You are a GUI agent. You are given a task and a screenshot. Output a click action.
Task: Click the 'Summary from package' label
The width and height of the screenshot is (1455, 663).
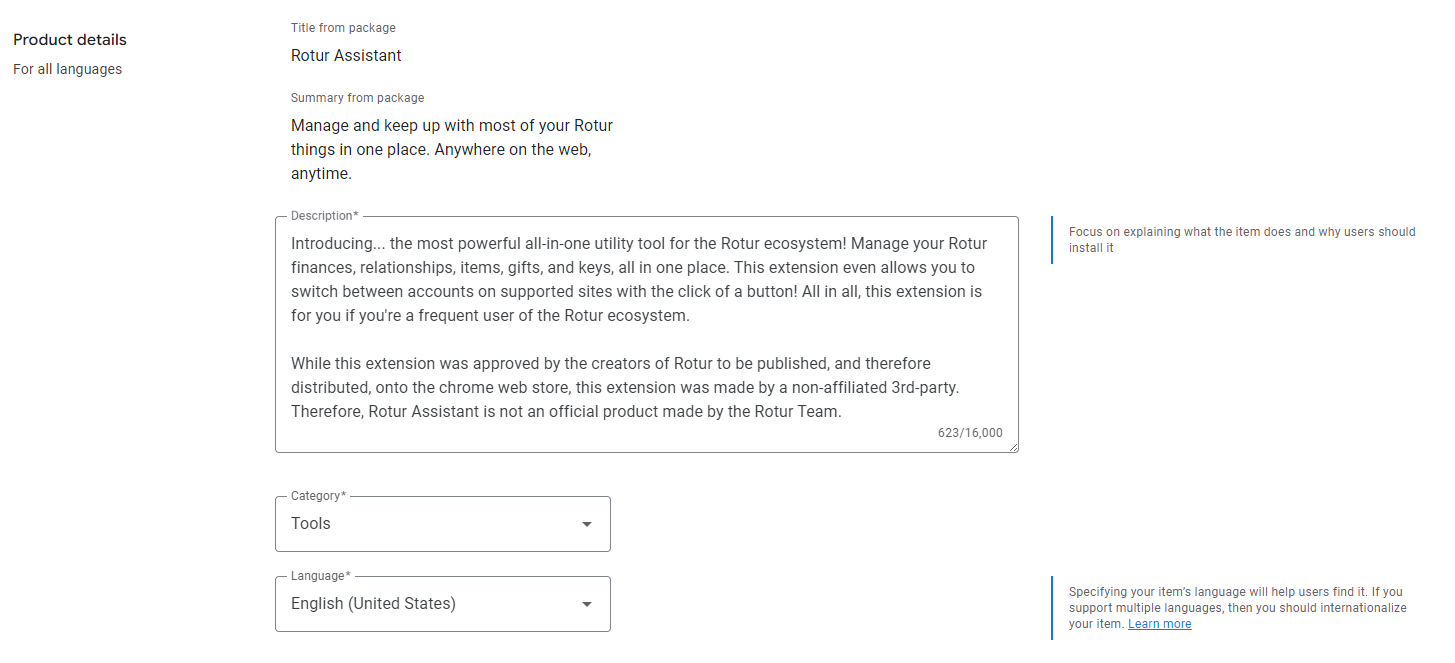pos(357,98)
